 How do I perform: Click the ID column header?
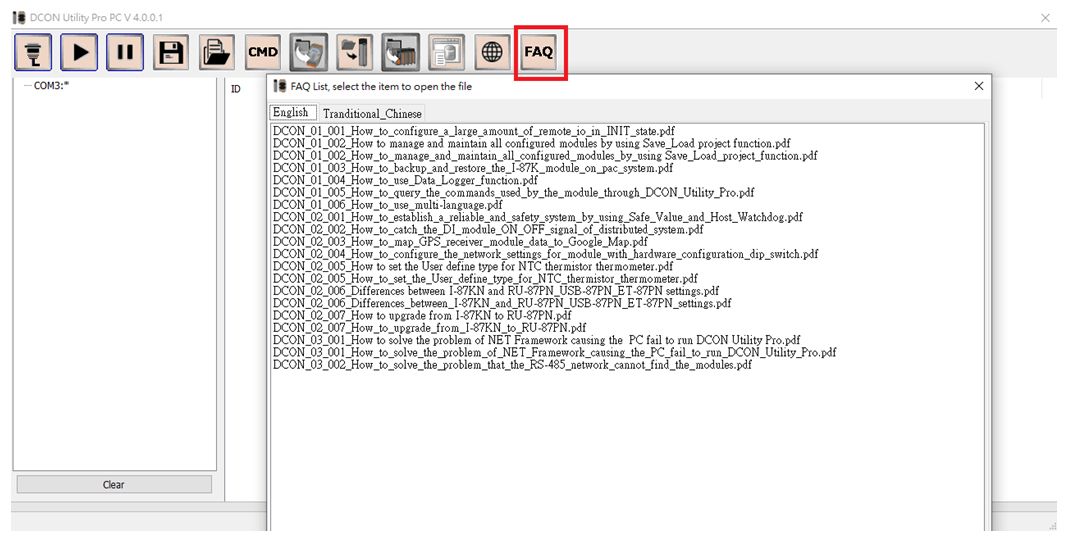point(236,89)
